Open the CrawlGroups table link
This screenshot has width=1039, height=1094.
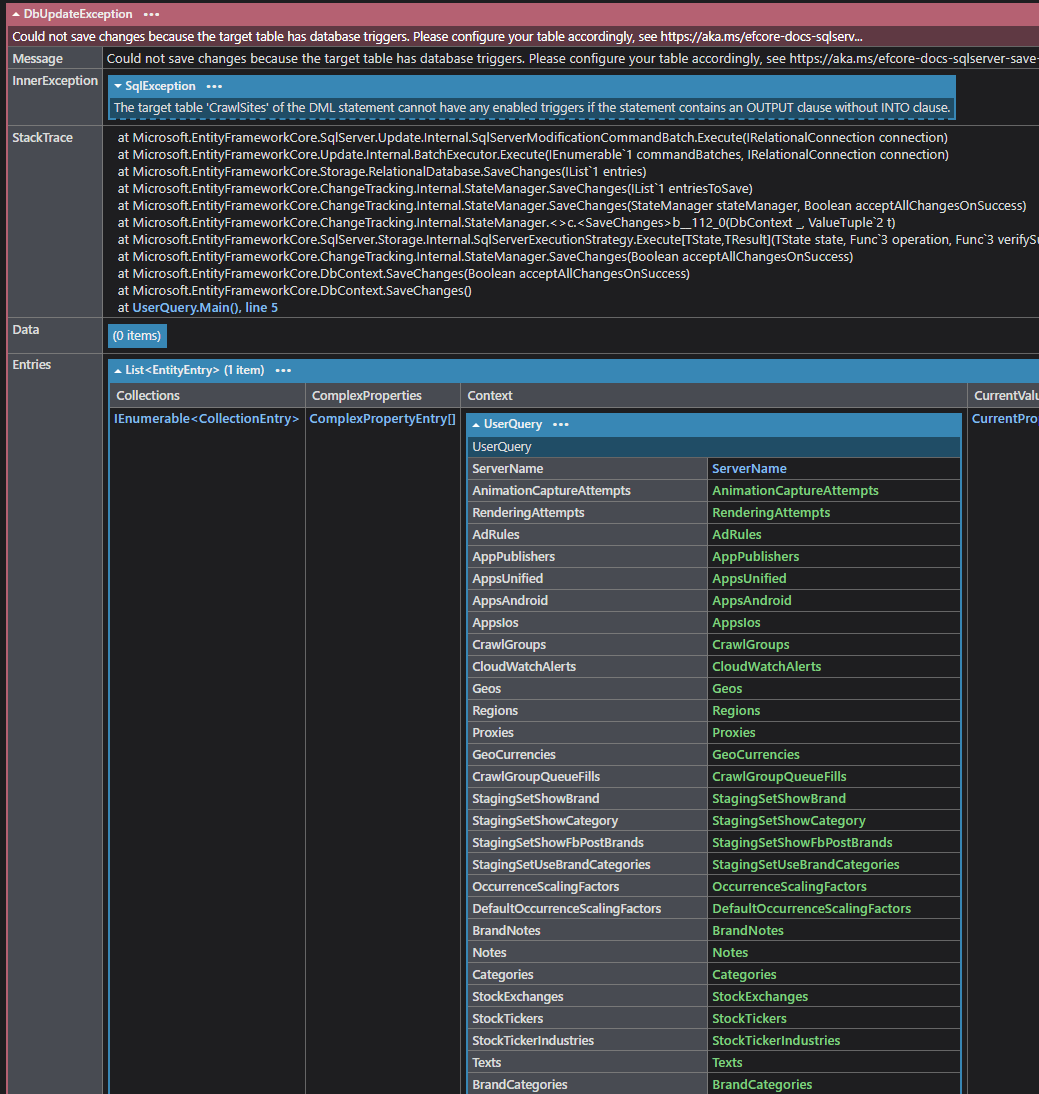point(750,644)
